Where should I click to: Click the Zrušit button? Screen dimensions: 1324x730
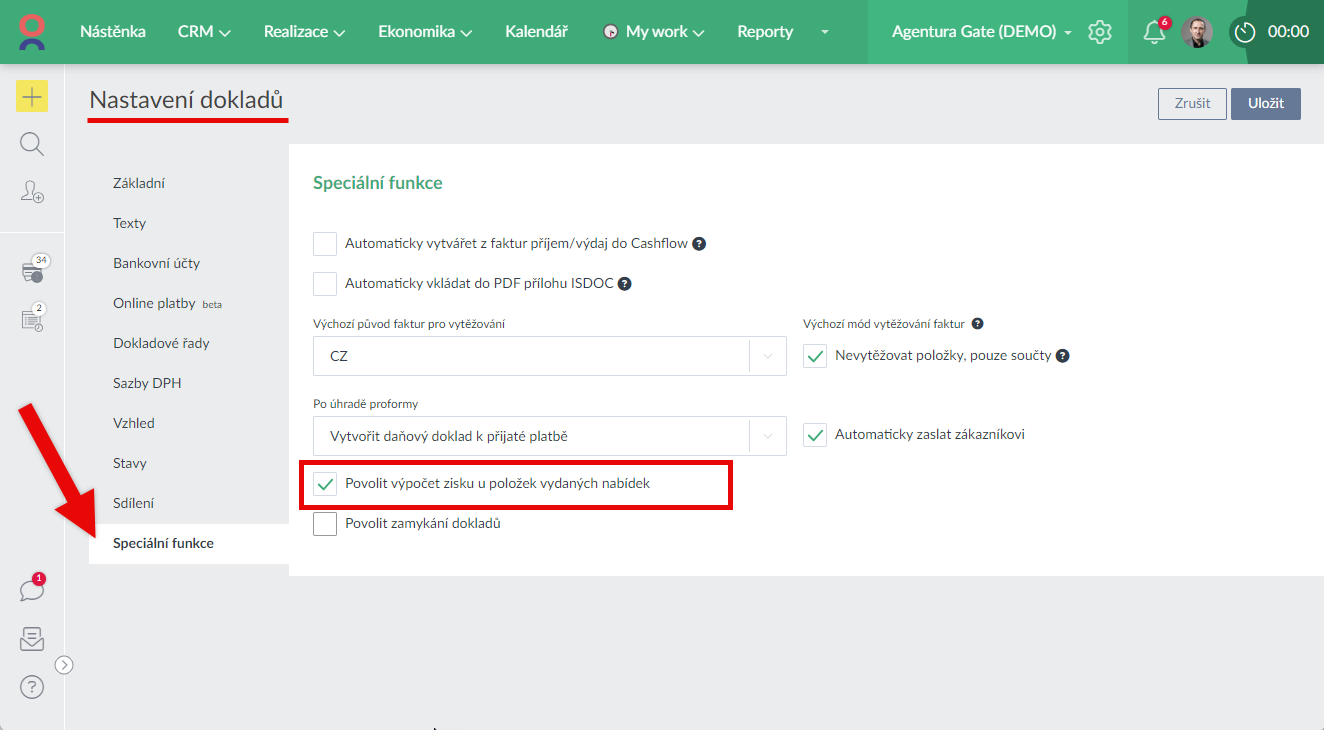pyautogui.click(x=1192, y=104)
